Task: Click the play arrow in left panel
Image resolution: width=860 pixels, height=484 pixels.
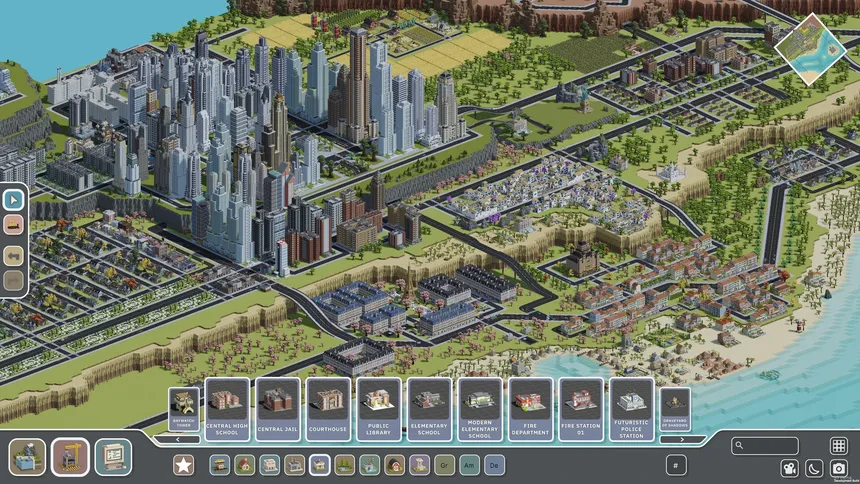Action: (14, 200)
